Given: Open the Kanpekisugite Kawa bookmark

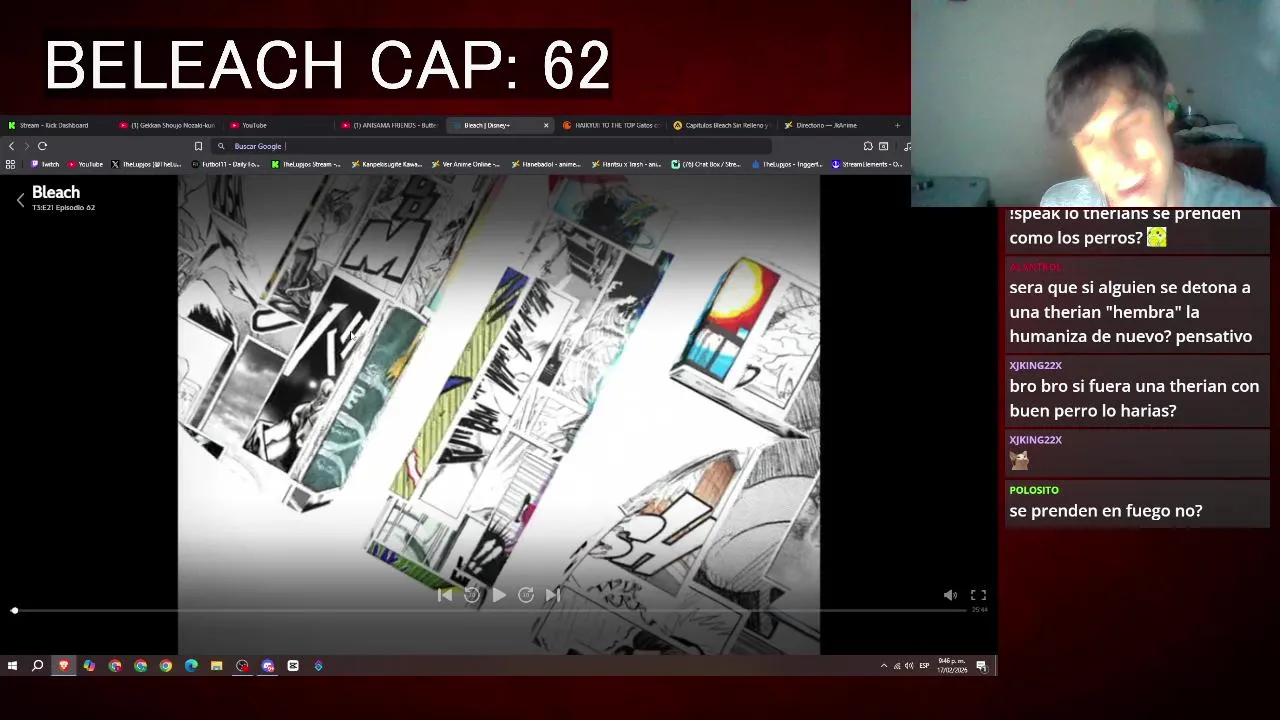Looking at the screenshot, I should point(387,164).
